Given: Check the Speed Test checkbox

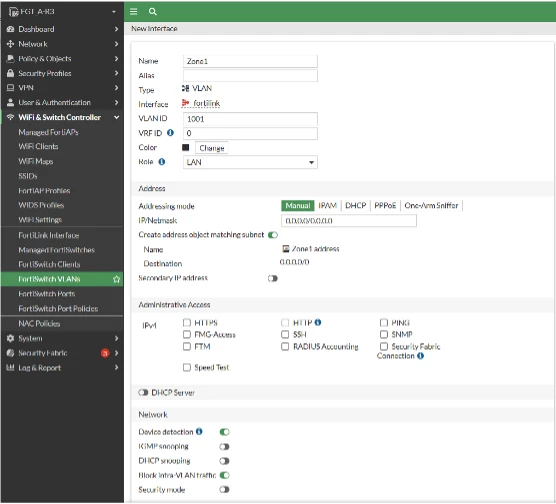Looking at the screenshot, I should pos(187,367).
